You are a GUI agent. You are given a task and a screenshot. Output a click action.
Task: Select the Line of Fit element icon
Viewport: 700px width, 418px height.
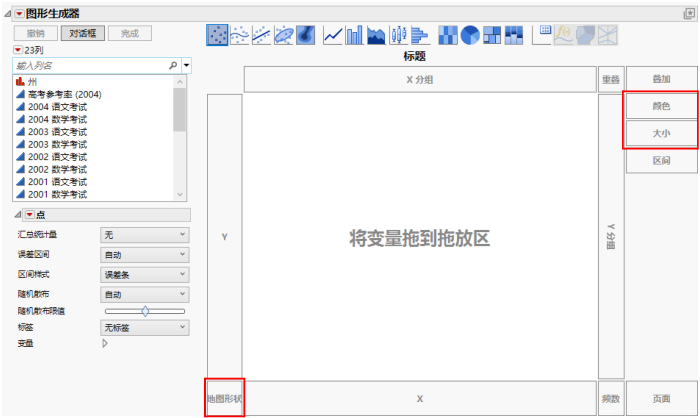tap(262, 35)
